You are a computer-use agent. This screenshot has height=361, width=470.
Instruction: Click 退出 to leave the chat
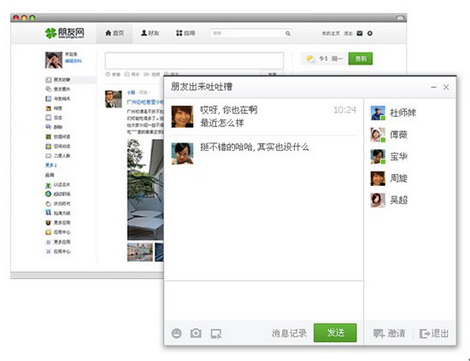tap(434, 333)
